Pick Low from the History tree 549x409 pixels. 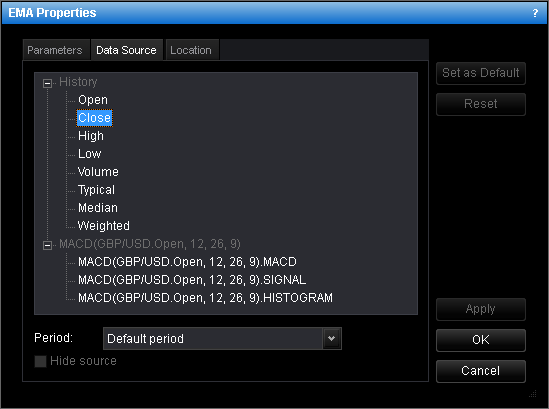[x=90, y=154]
